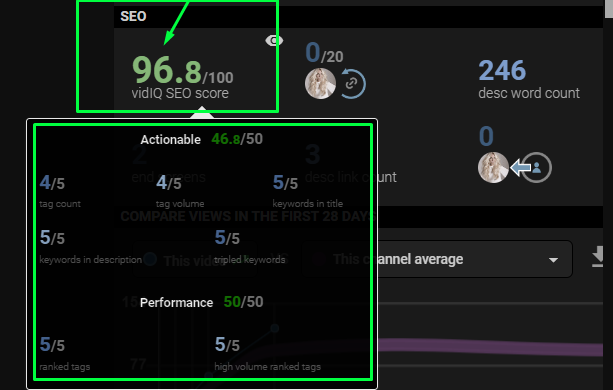Click the download icon beside dropdown
The image size is (613, 390).
[597, 256]
